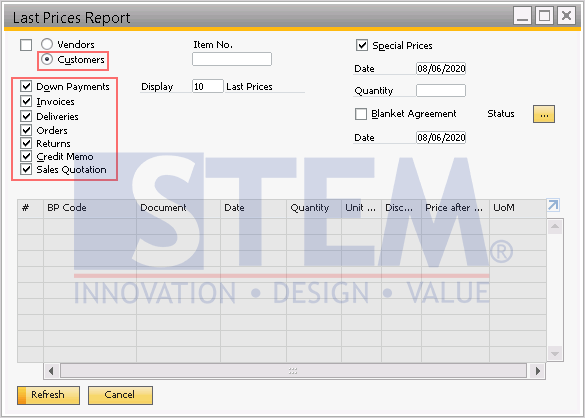The image size is (585, 418).
Task: Tick the unlabeled checkbox beside Vendors
Action: [x=26, y=45]
